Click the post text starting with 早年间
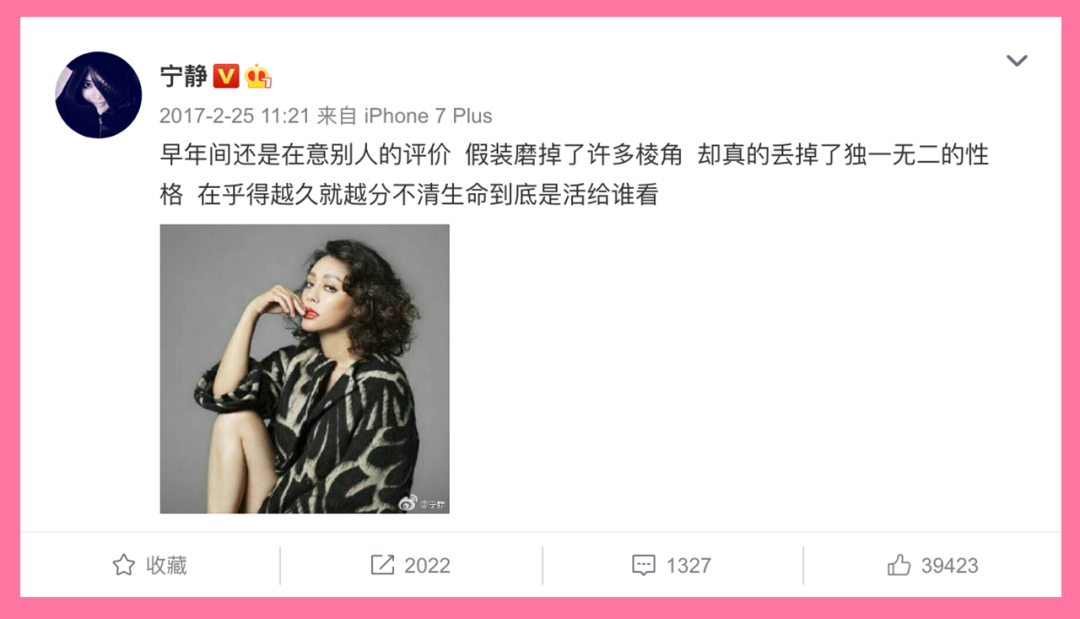The image size is (1080, 619). coord(574,175)
